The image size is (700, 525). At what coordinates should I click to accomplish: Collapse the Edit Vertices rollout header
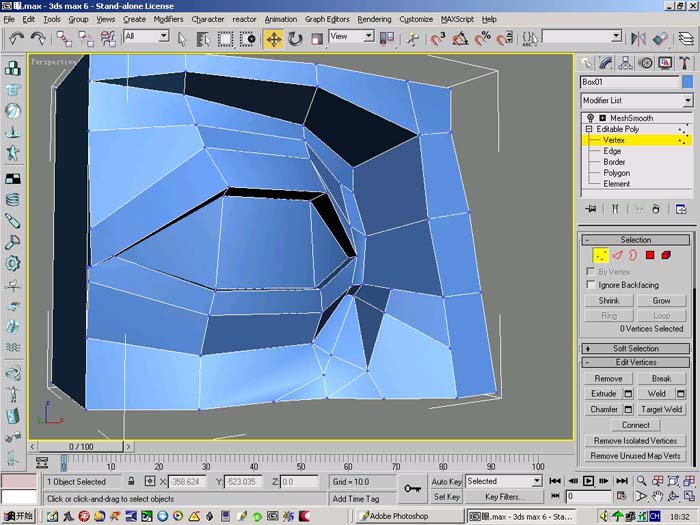click(x=635, y=362)
